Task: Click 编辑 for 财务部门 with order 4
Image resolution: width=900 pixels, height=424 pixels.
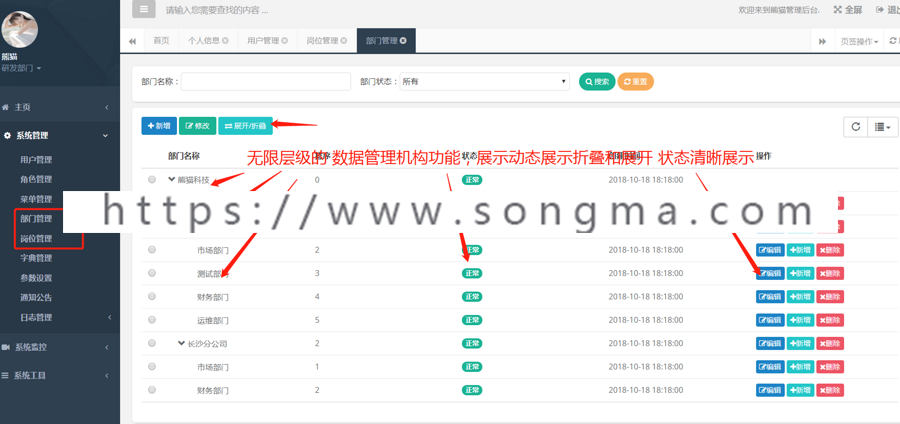Action: (770, 297)
